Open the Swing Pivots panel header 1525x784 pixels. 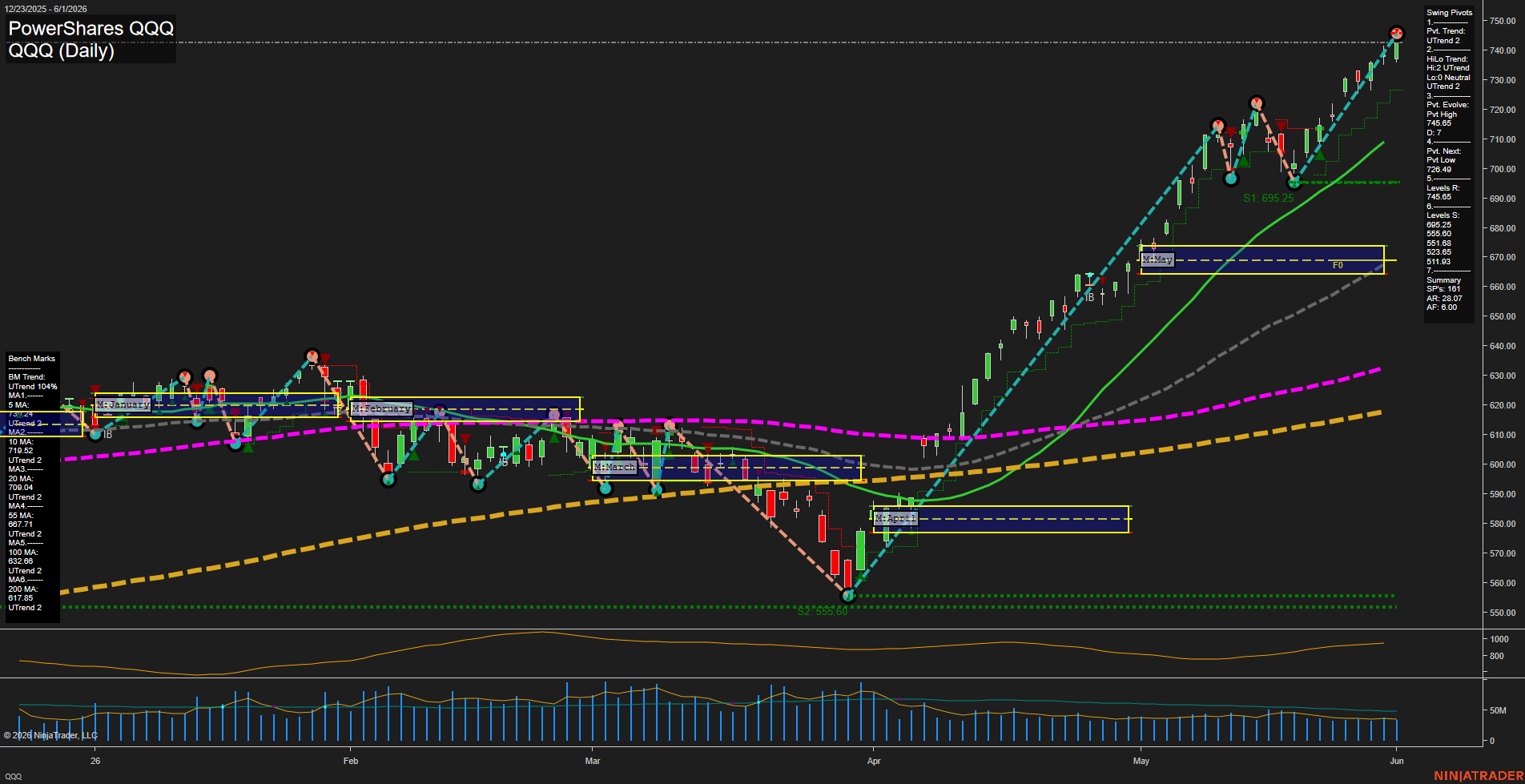(x=1449, y=13)
